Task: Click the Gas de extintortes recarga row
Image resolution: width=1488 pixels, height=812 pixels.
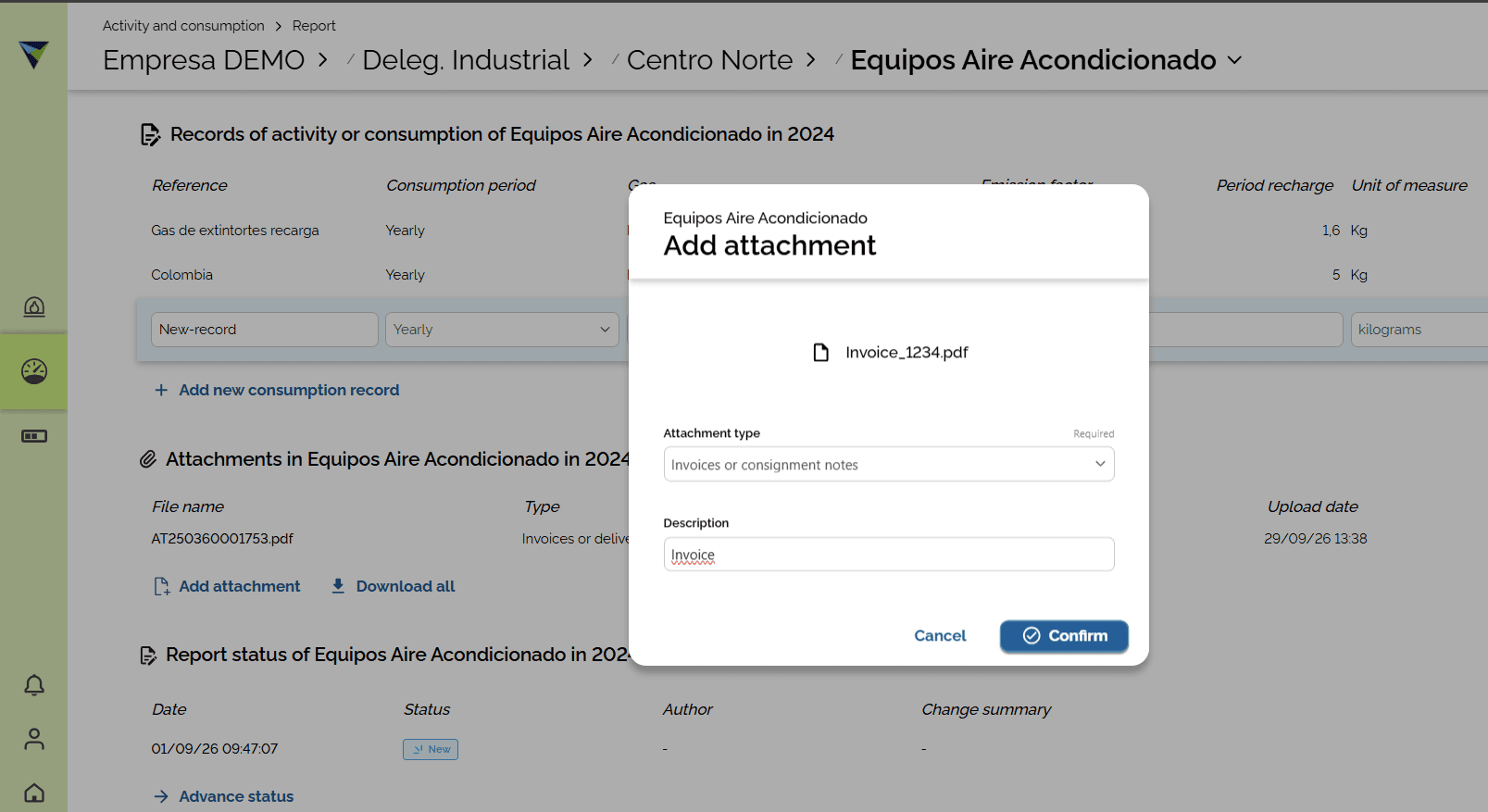Action: (x=235, y=231)
